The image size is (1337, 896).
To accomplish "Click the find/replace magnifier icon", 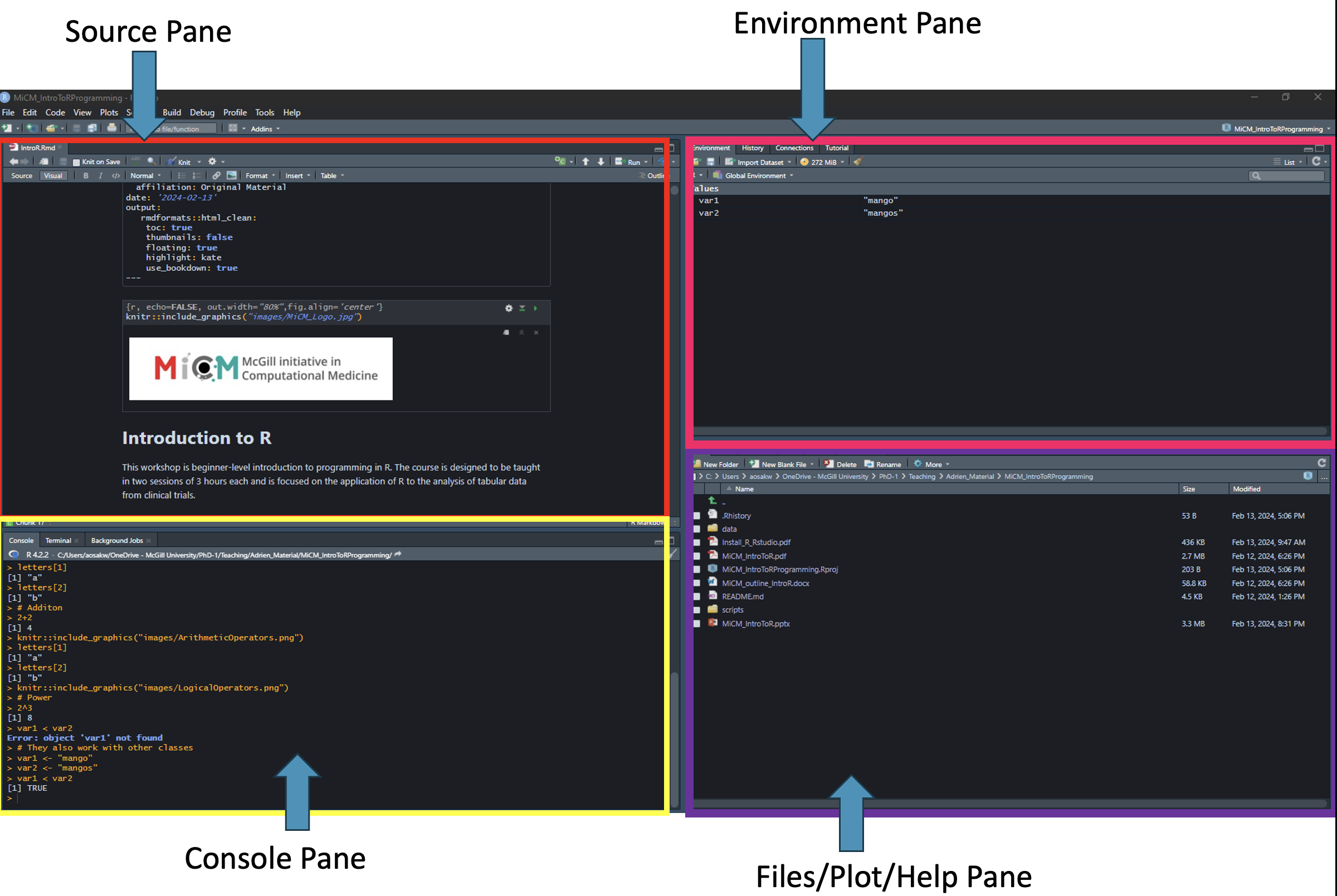I will (x=151, y=161).
